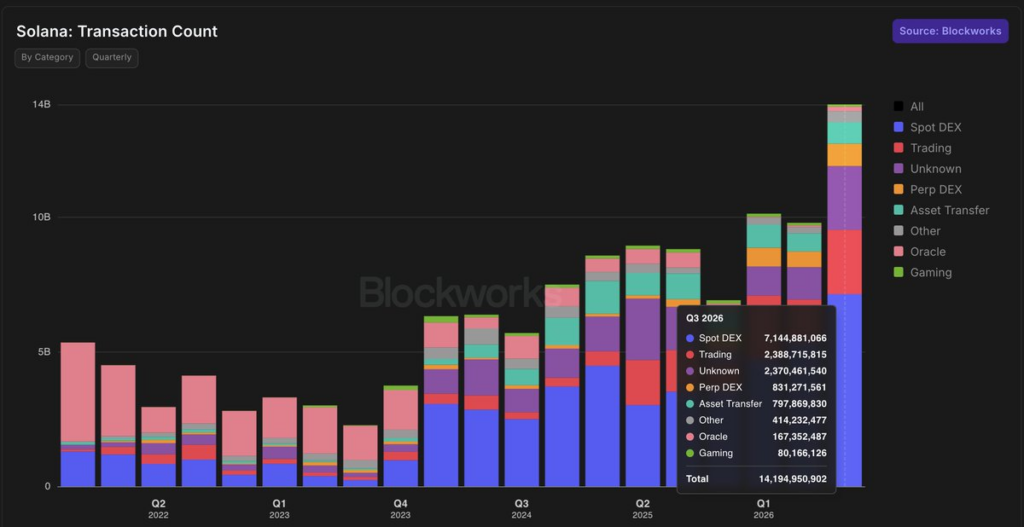The height and width of the screenshot is (527, 1024).
Task: Click the Q2 2025 x-axis label
Action: 643,509
